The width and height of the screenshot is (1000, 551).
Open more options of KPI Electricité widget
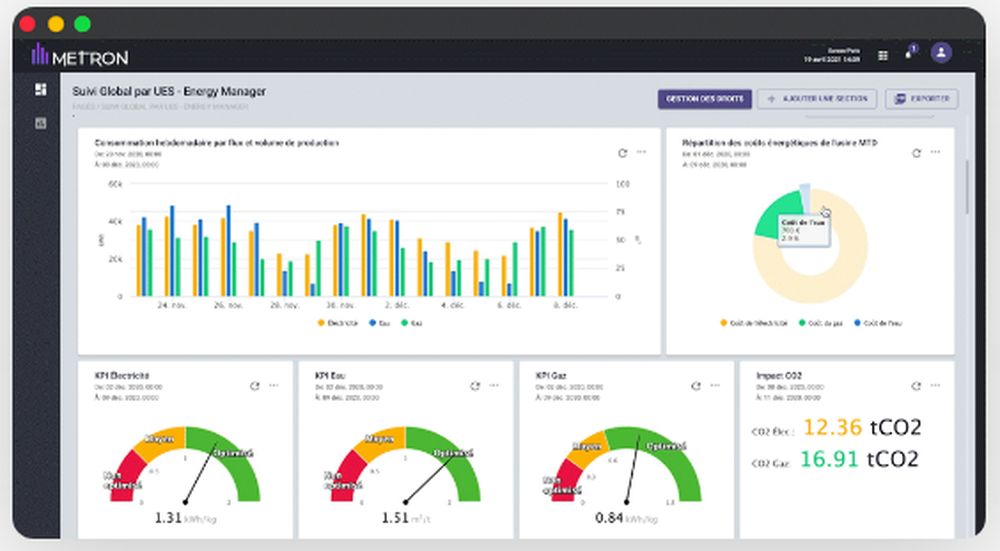click(x=274, y=385)
